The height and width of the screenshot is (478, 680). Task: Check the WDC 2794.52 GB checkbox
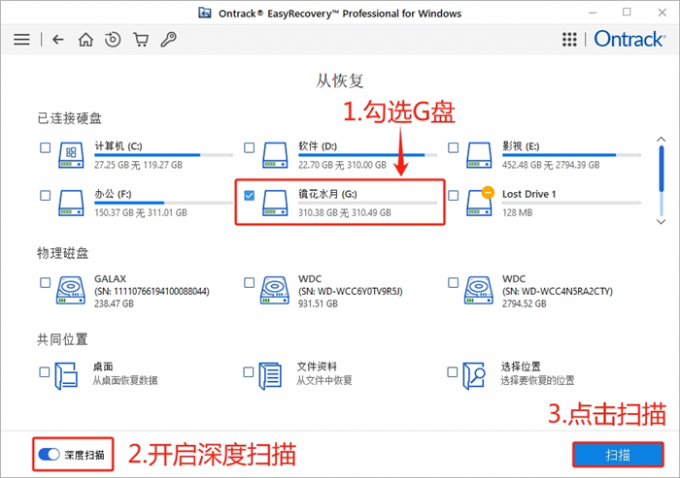pos(453,282)
